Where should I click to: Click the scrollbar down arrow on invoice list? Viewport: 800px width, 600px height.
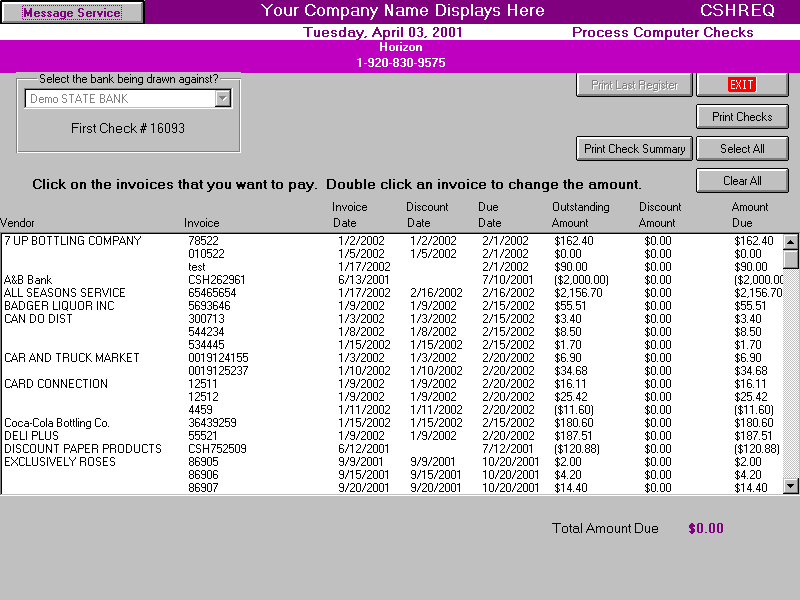coord(789,487)
